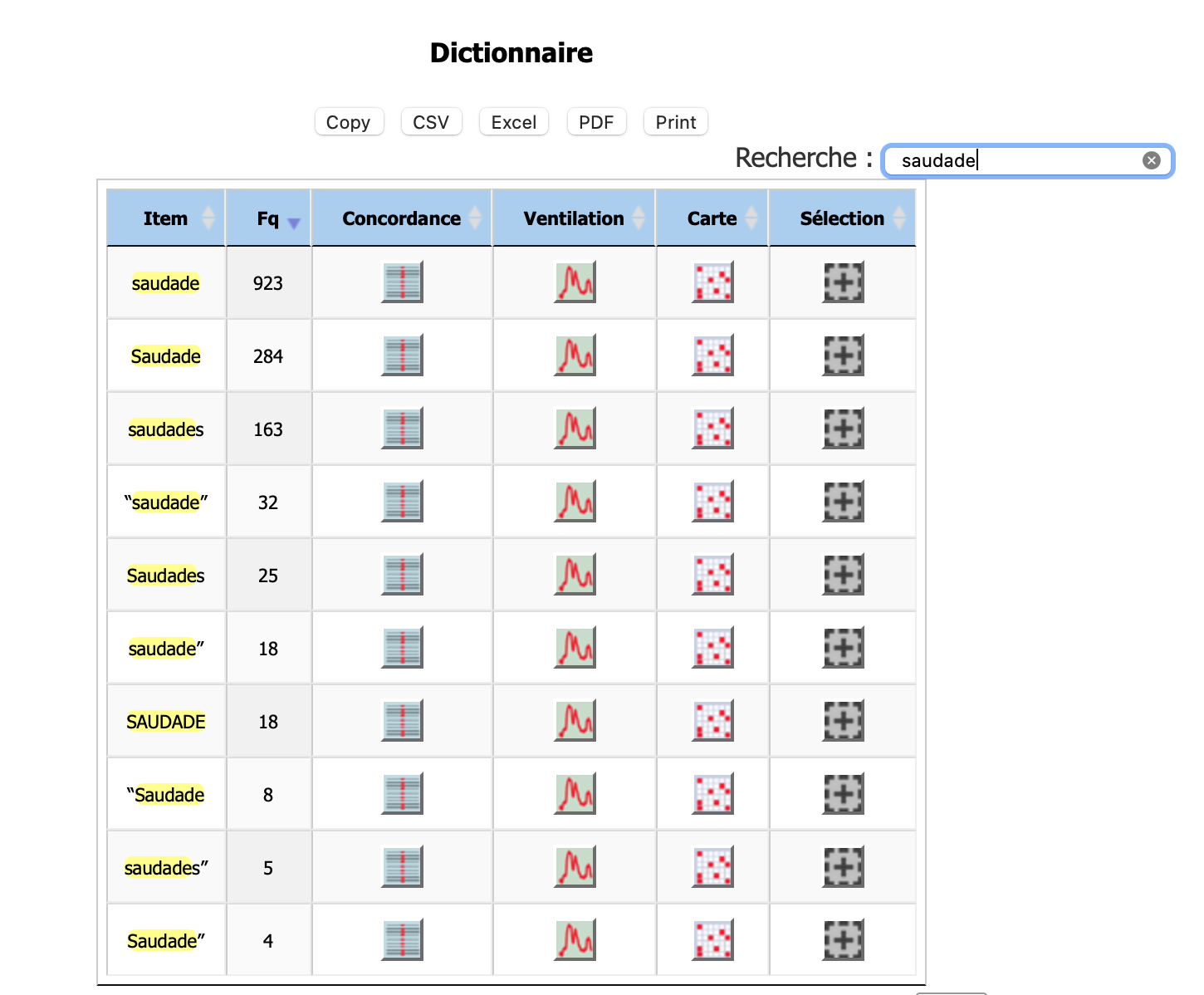Image resolution: width=1204 pixels, height=995 pixels.
Task: Click the Copy export button
Action: (348, 122)
